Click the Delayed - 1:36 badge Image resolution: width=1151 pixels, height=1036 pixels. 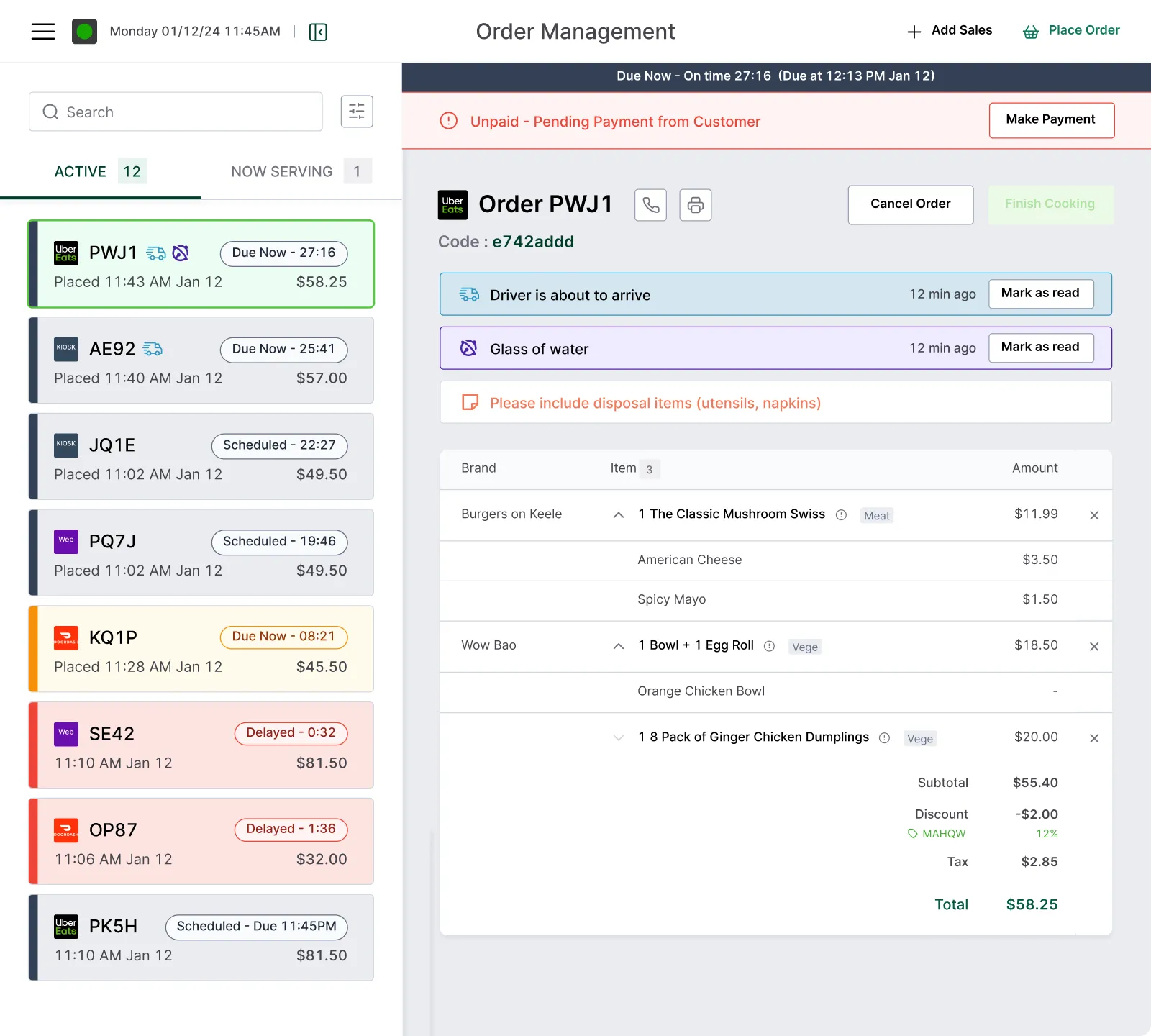tap(291, 830)
